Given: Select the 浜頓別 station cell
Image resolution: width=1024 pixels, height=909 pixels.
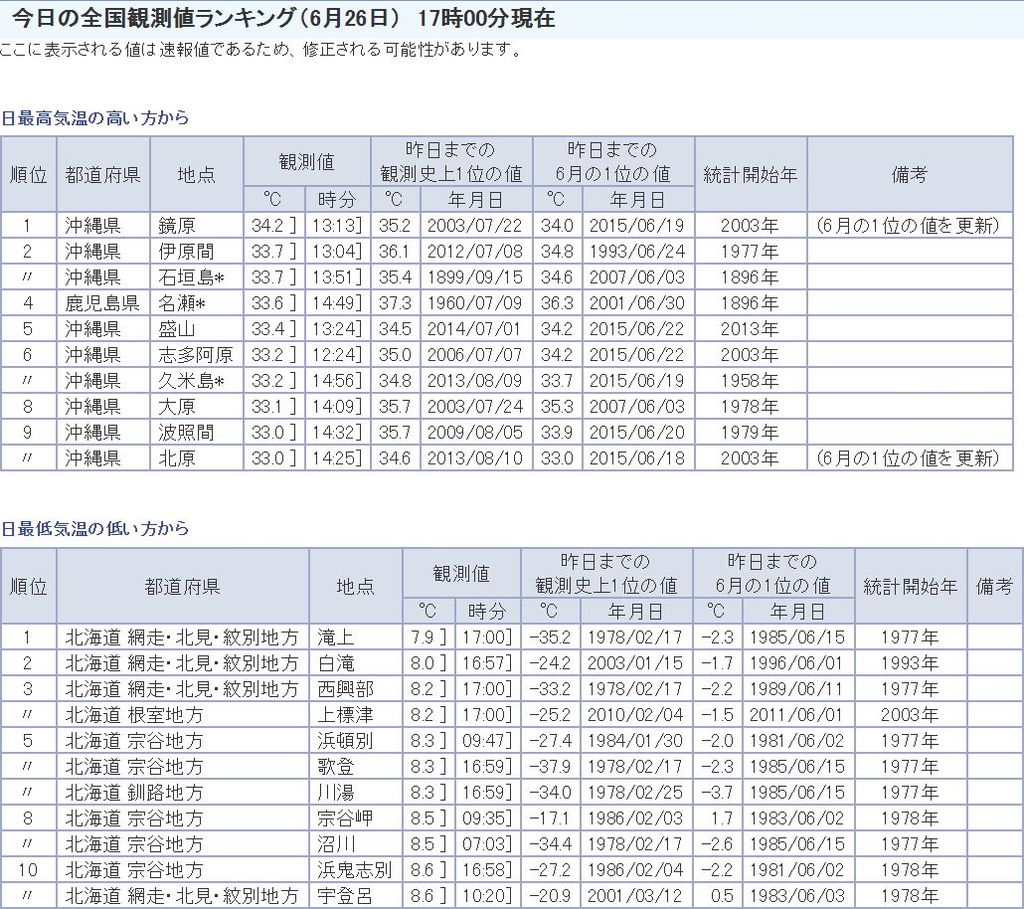Looking at the screenshot, I should pyautogui.click(x=343, y=741).
